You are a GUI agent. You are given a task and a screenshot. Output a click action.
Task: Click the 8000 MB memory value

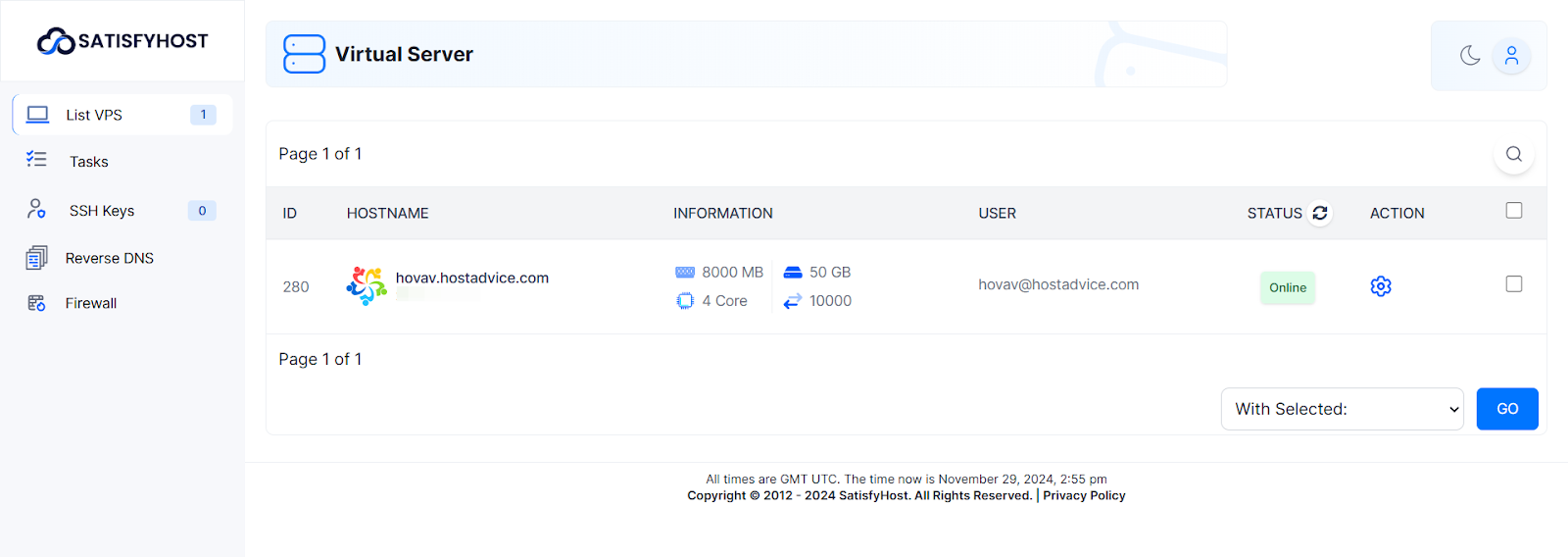732,273
